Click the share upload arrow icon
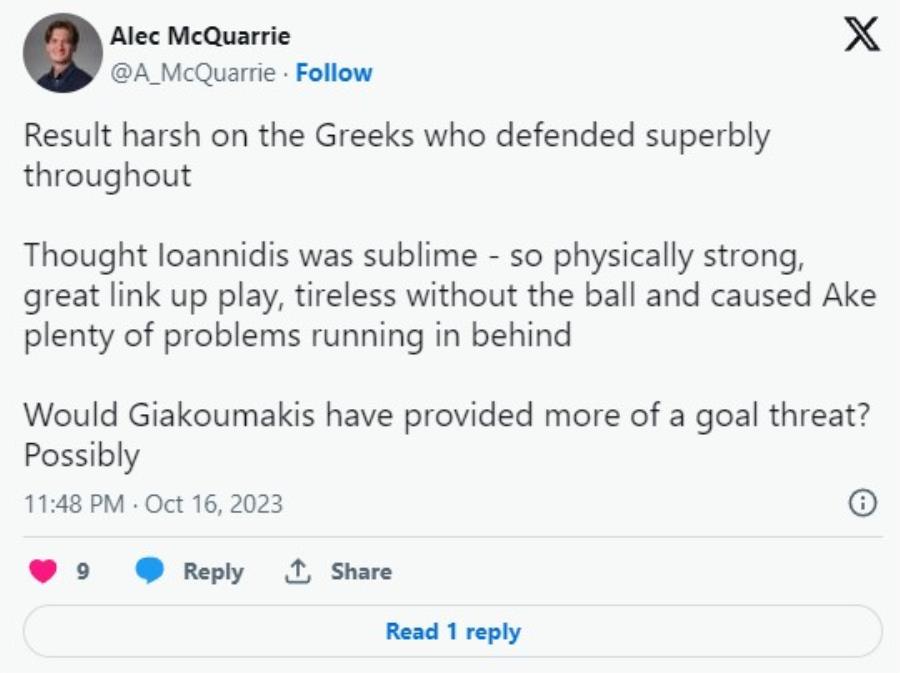The width and height of the screenshot is (900, 673). pyautogui.click(x=298, y=571)
